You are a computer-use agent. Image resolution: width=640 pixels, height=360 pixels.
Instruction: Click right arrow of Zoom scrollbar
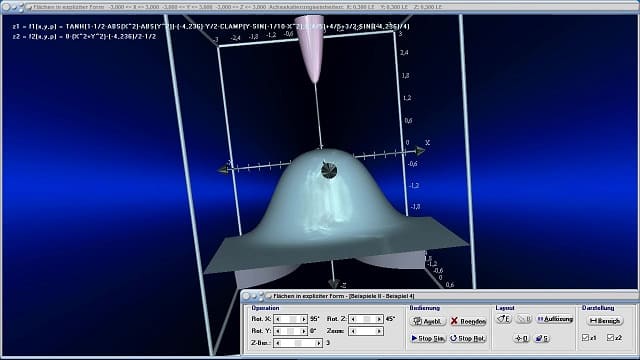pos(379,331)
